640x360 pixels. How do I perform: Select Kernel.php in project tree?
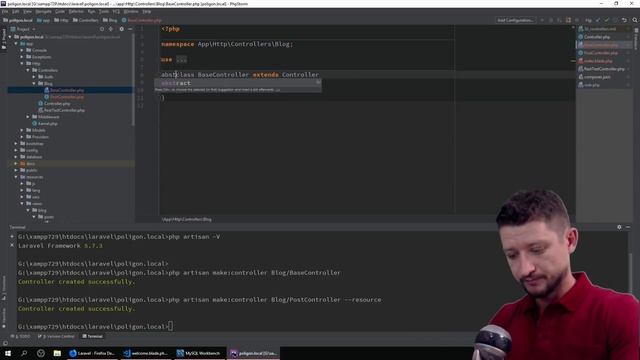point(47,123)
